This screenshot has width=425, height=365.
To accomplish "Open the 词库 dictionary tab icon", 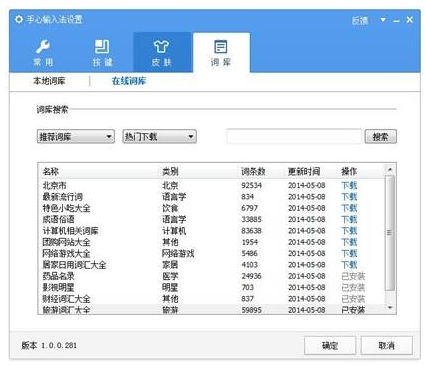I will 221,47.
